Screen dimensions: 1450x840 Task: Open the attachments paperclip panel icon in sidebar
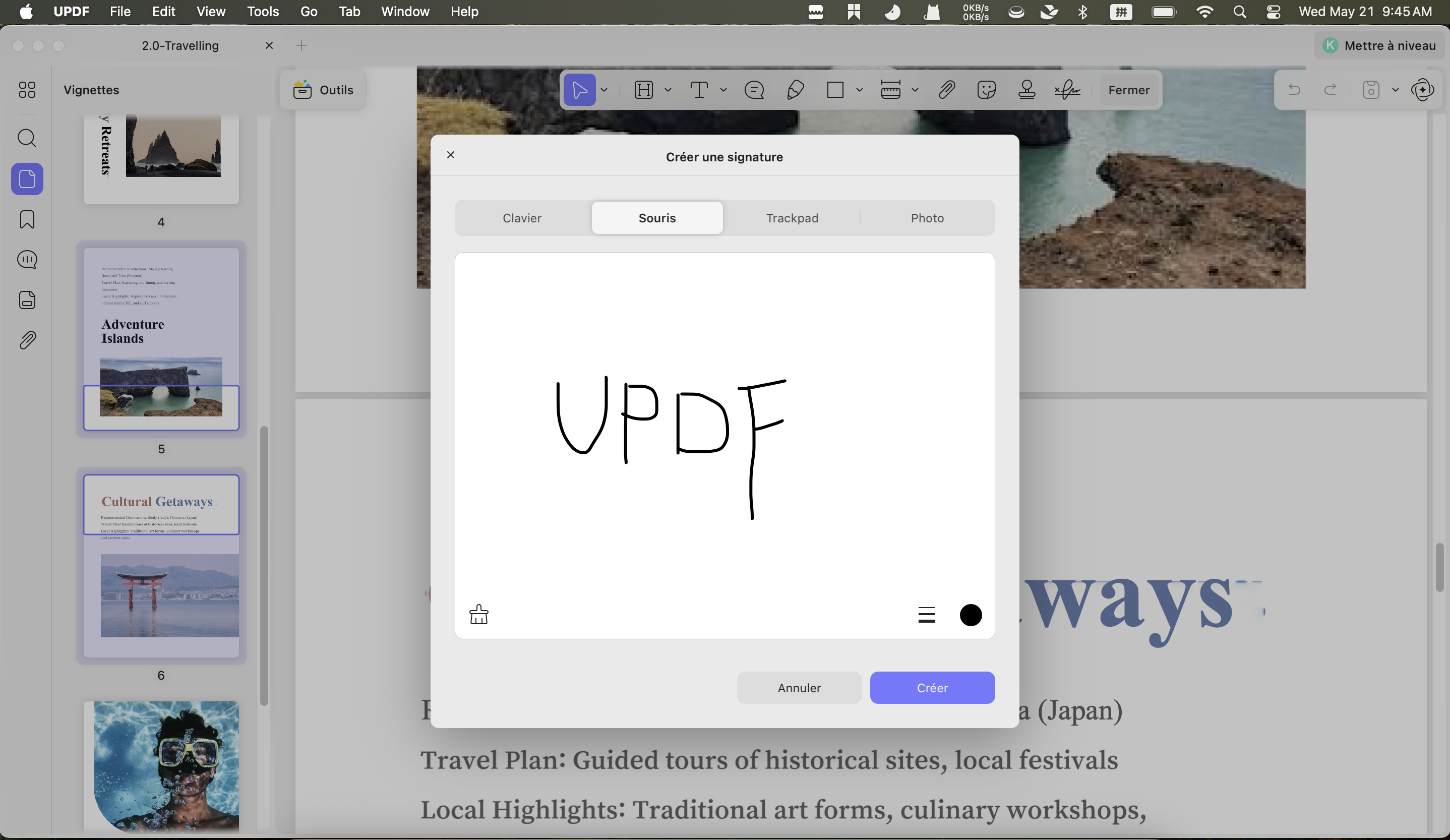pyautogui.click(x=27, y=340)
